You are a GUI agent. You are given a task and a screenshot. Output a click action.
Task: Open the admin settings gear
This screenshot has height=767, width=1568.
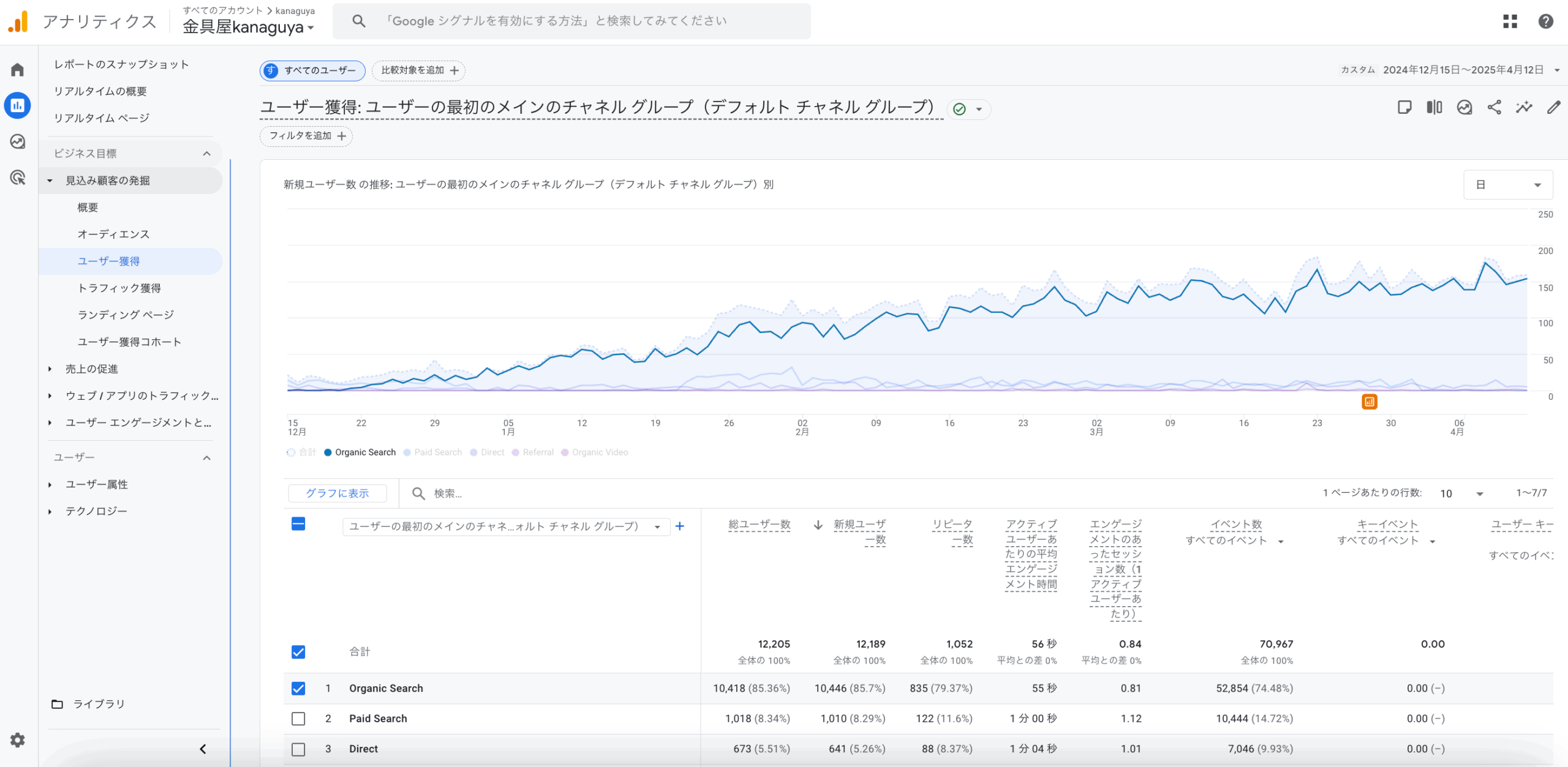tap(18, 740)
